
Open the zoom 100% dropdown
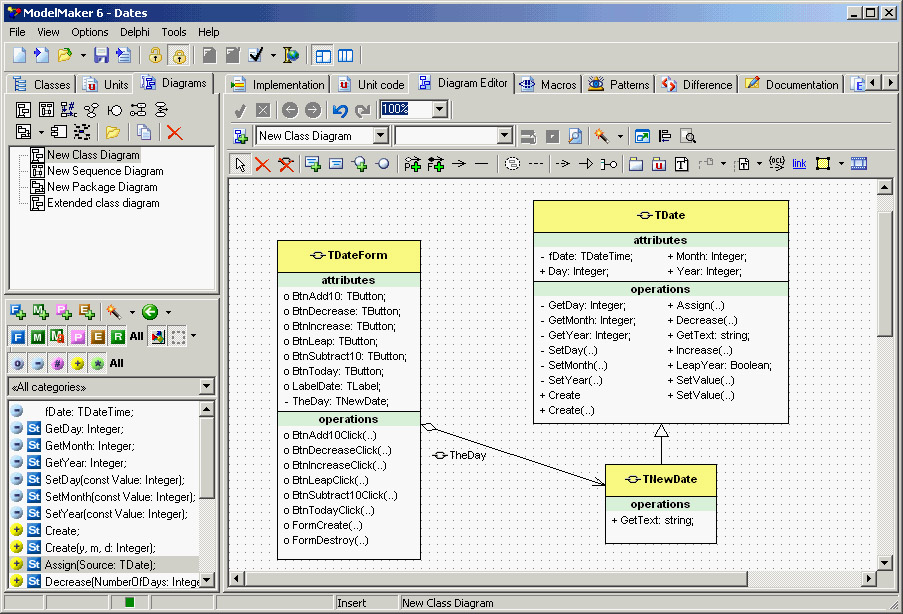(x=440, y=109)
